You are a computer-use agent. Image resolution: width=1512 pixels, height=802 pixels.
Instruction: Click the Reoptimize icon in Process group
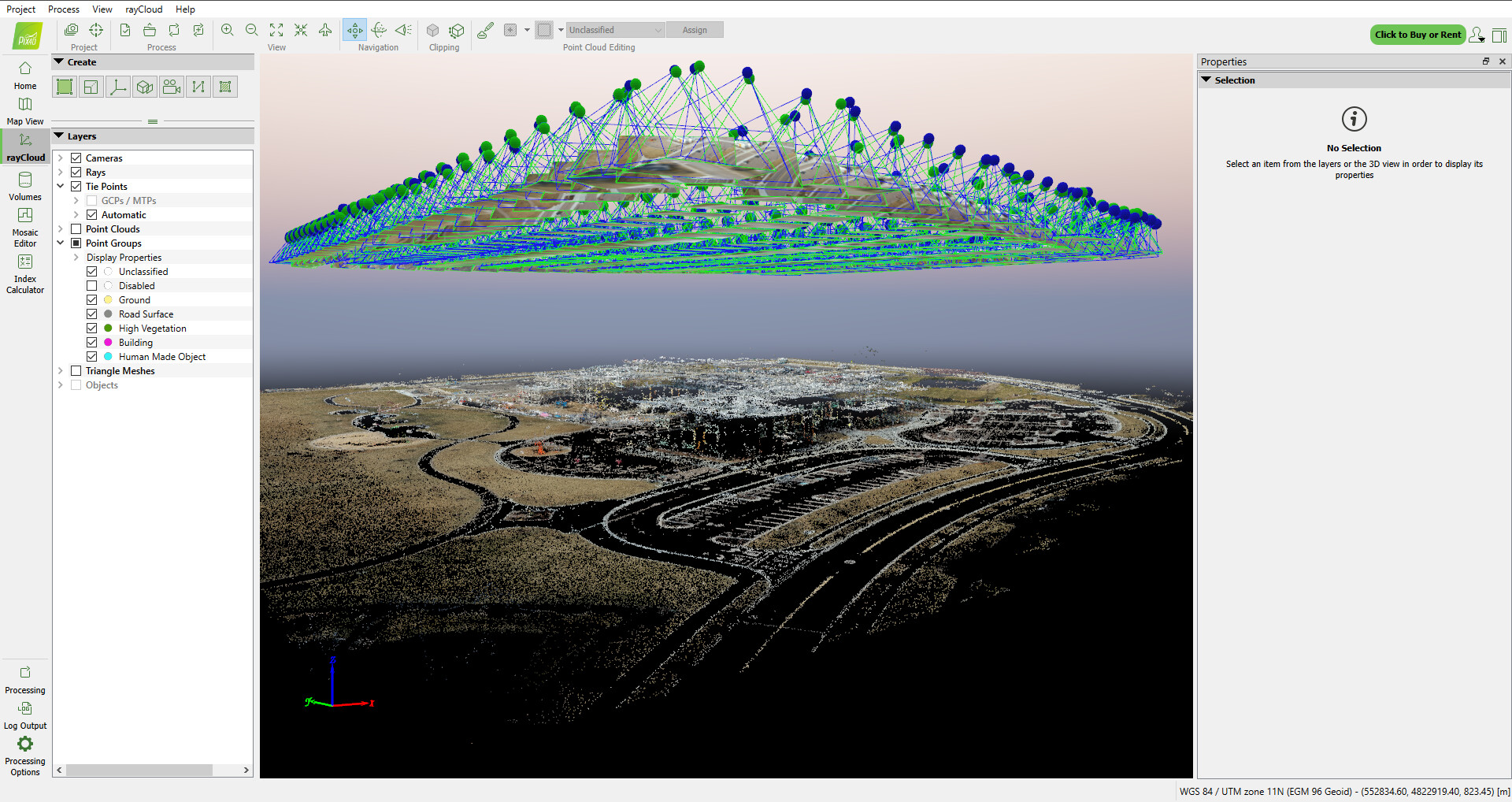pos(174,30)
